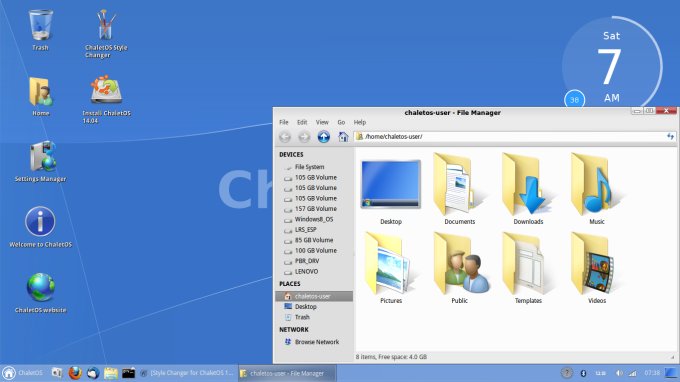This screenshot has height=382, width=680.
Task: Launch the terminal from the taskbar
Action: [128, 373]
